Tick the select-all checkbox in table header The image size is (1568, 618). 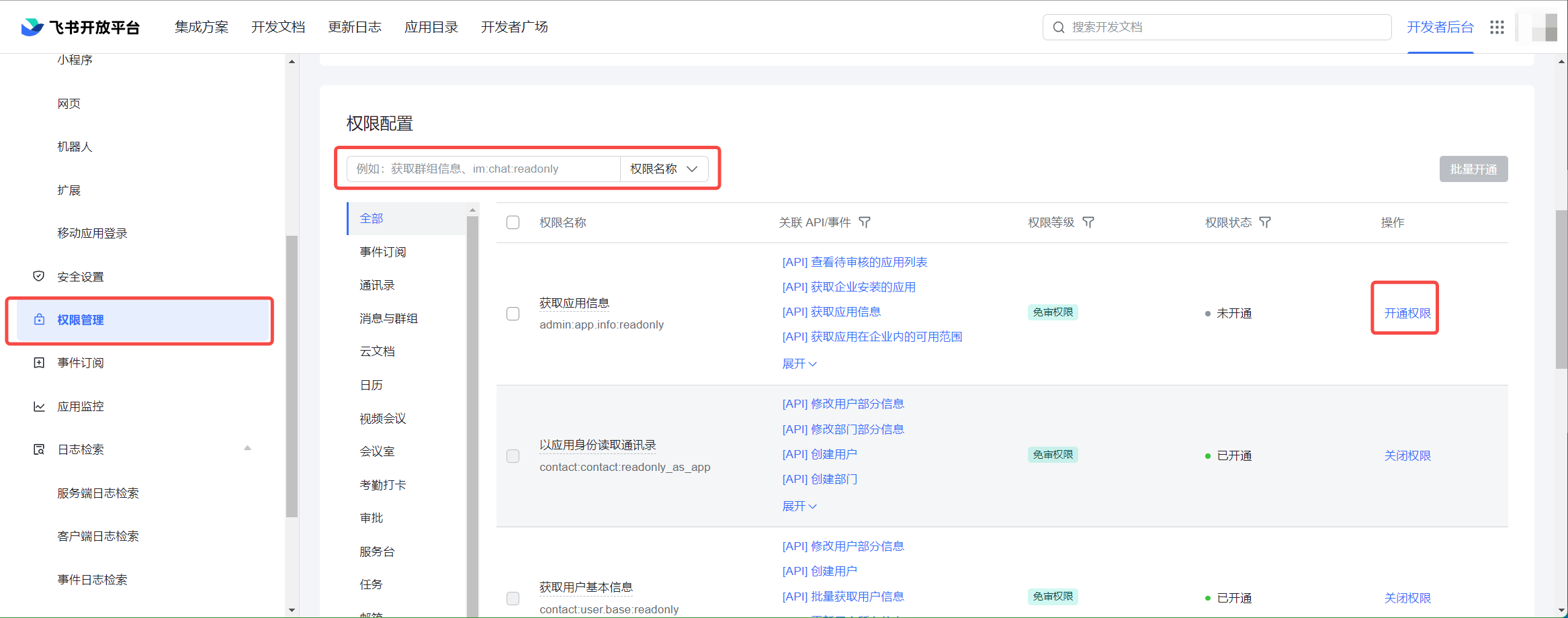(x=513, y=222)
